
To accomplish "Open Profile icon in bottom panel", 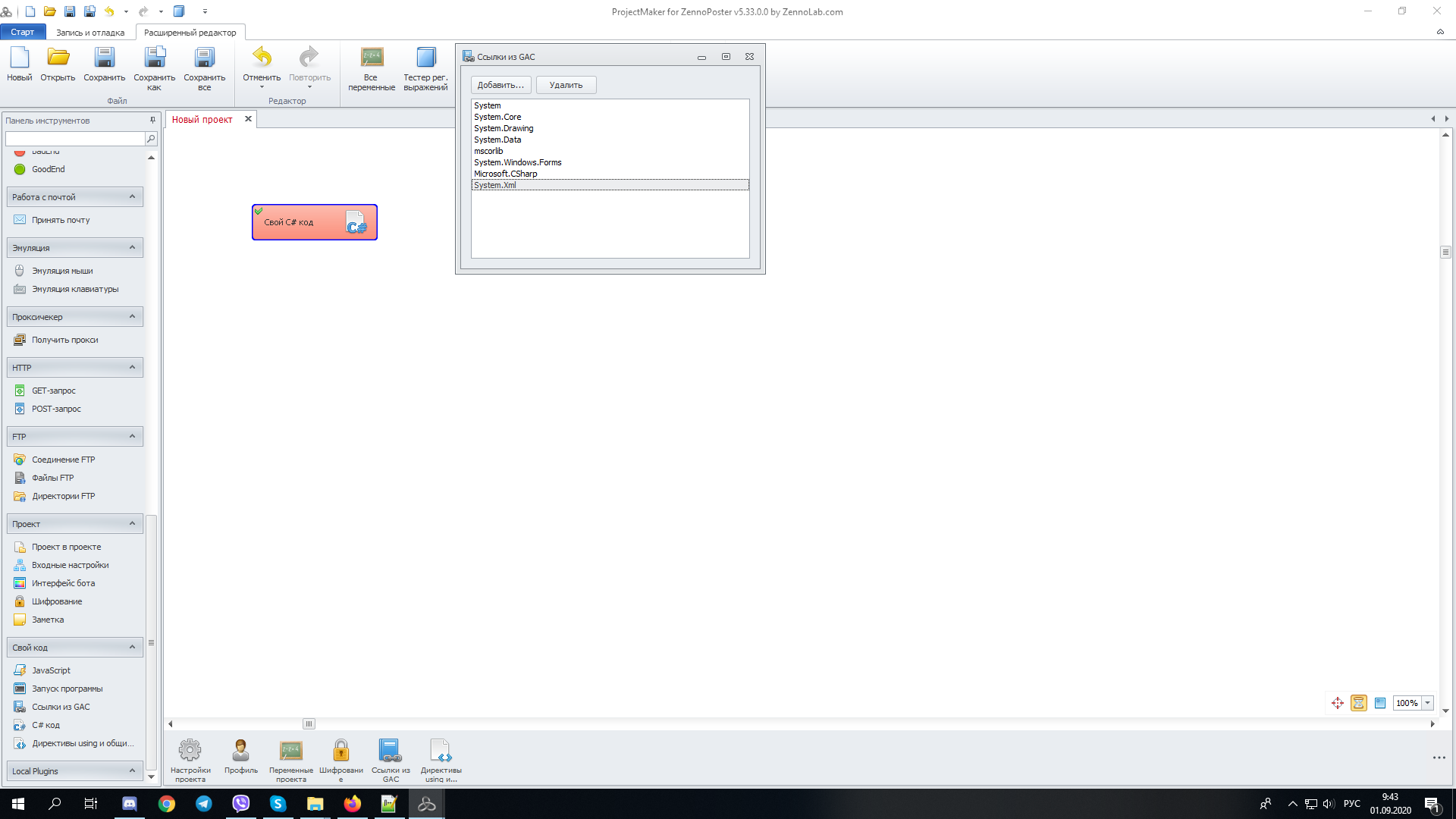I will [240, 751].
